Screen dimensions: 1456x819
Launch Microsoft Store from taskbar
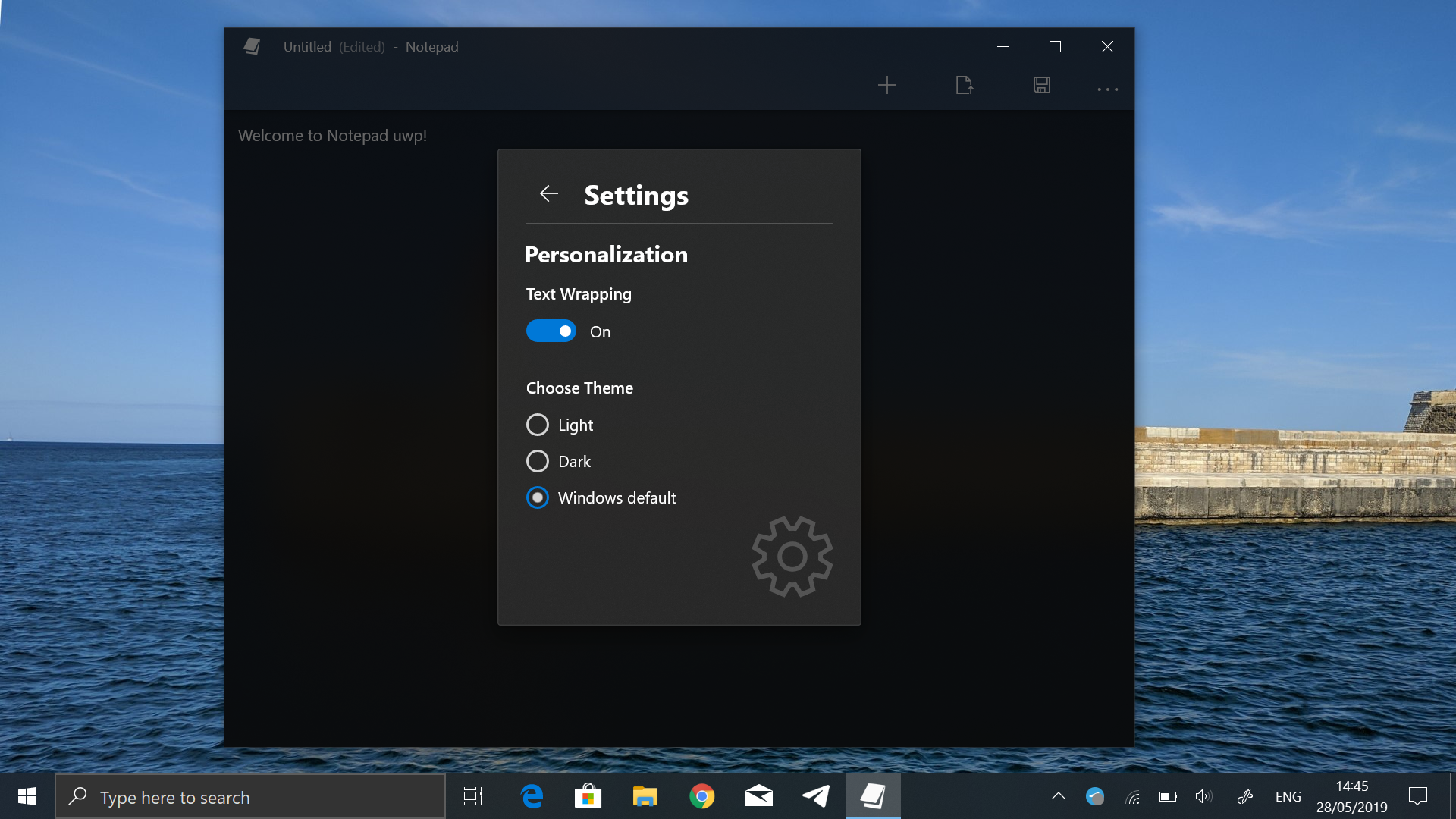(x=588, y=796)
